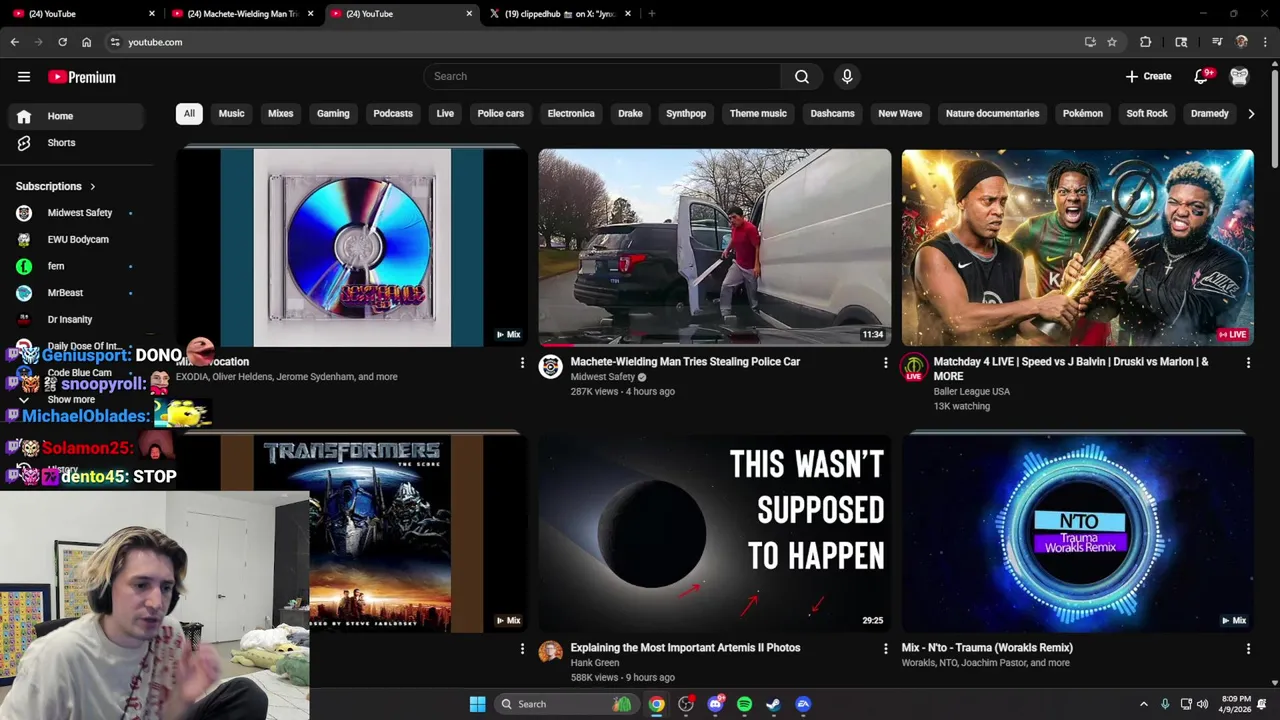Select the Theme music chip

tap(758, 113)
